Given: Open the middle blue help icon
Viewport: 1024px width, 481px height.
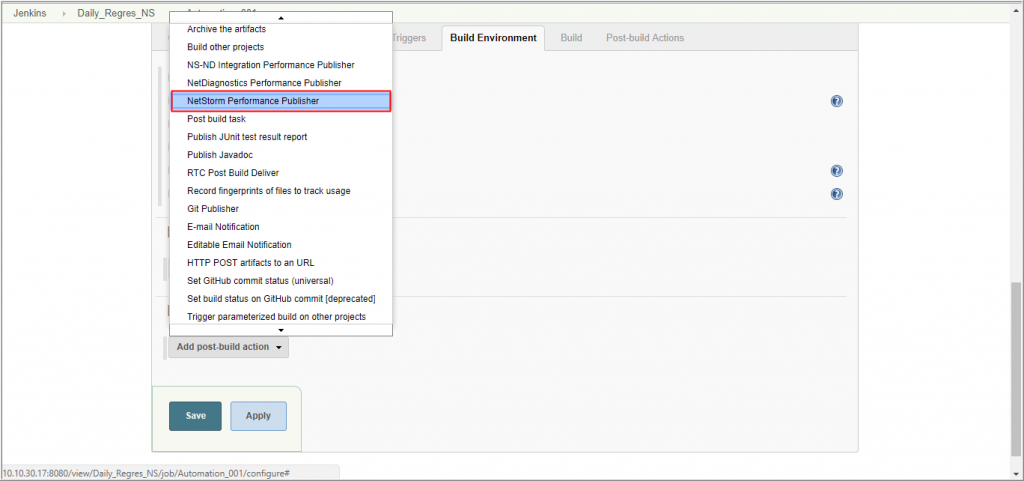Looking at the screenshot, I should (x=837, y=171).
